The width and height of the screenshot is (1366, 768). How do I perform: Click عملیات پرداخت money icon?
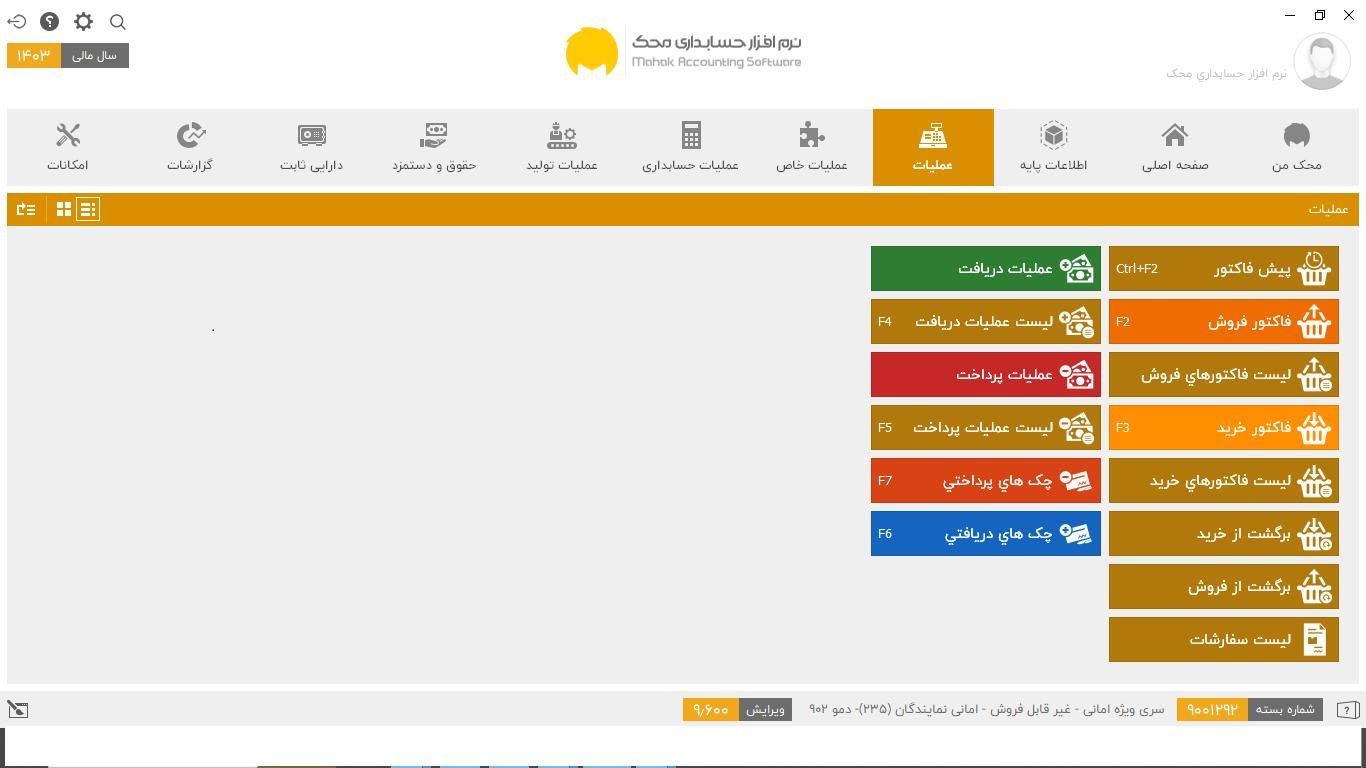click(x=1076, y=374)
